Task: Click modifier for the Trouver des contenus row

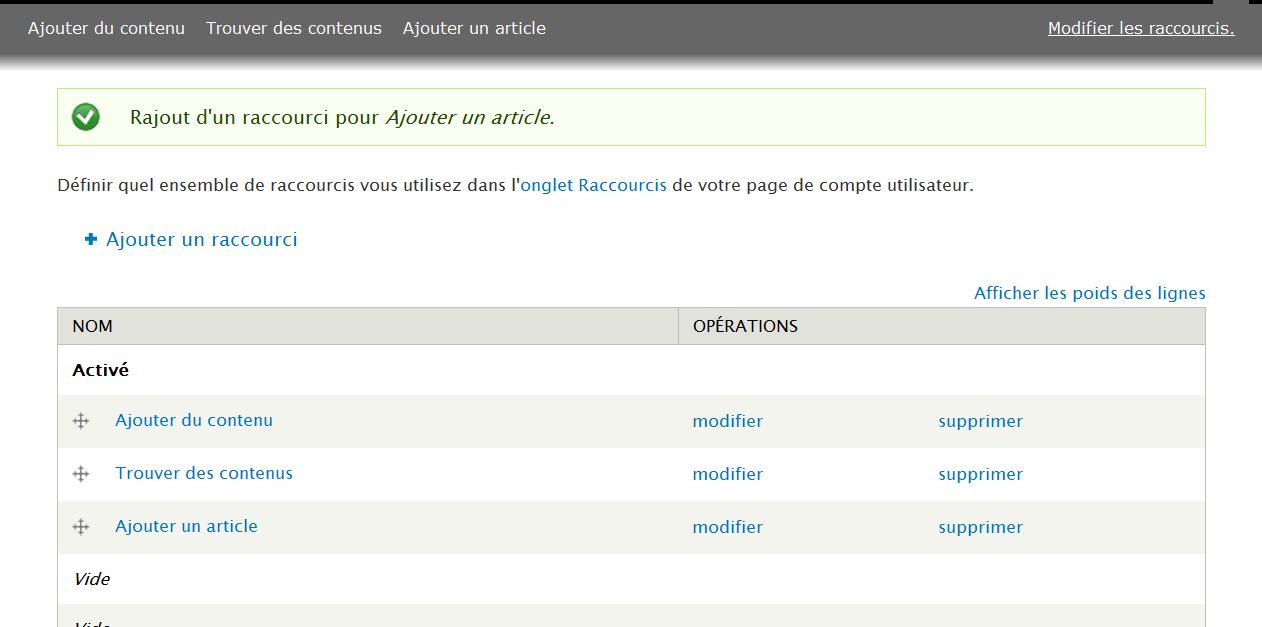Action: click(x=727, y=474)
